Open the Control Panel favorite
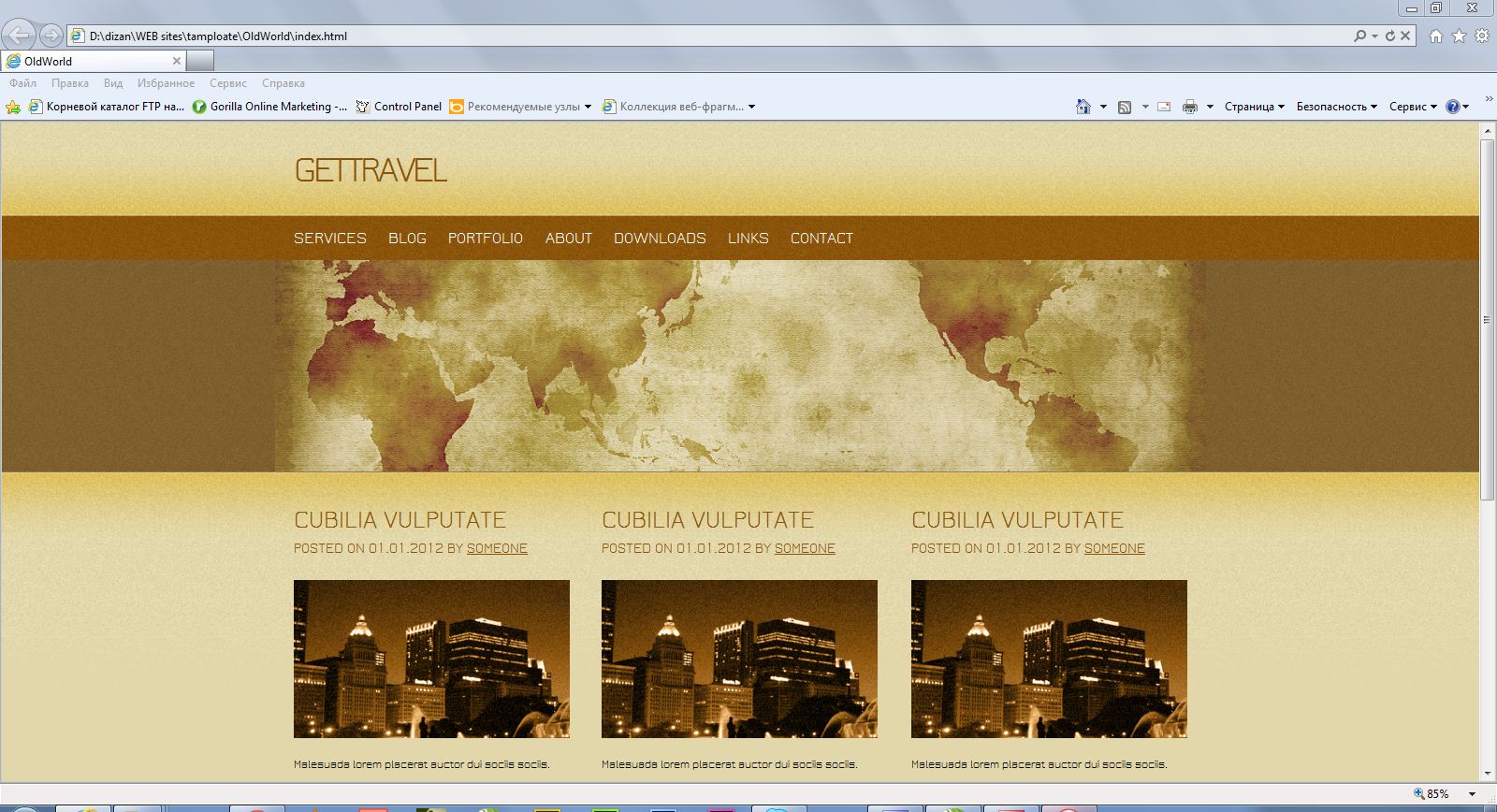This screenshot has height=812, width=1497. coord(399,107)
